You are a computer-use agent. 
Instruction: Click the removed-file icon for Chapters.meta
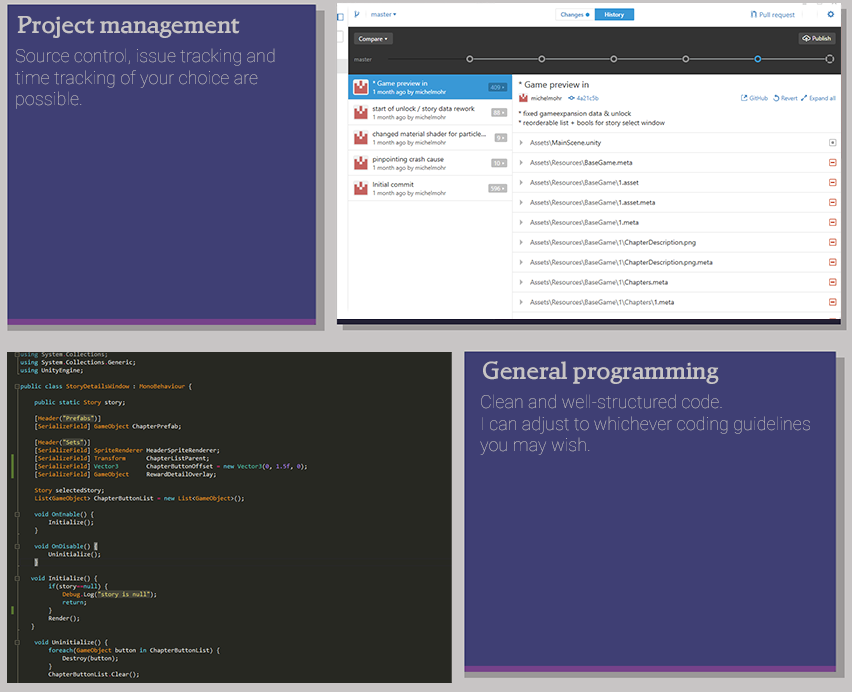tap(832, 282)
